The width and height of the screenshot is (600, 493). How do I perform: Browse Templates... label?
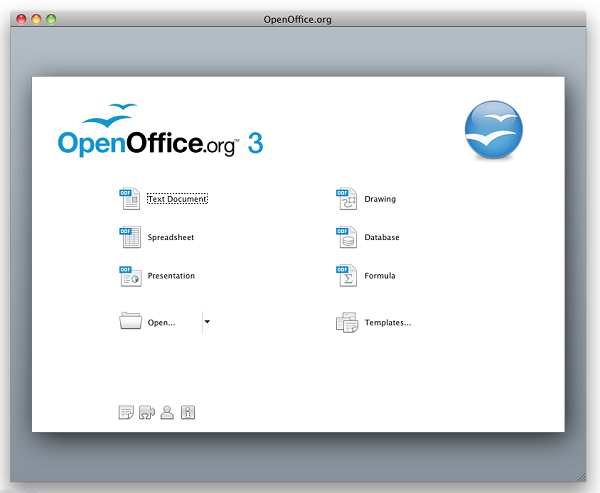[x=388, y=323]
